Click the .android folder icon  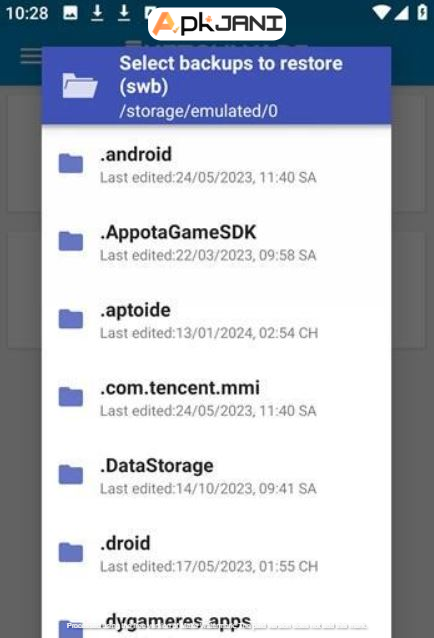point(71,164)
